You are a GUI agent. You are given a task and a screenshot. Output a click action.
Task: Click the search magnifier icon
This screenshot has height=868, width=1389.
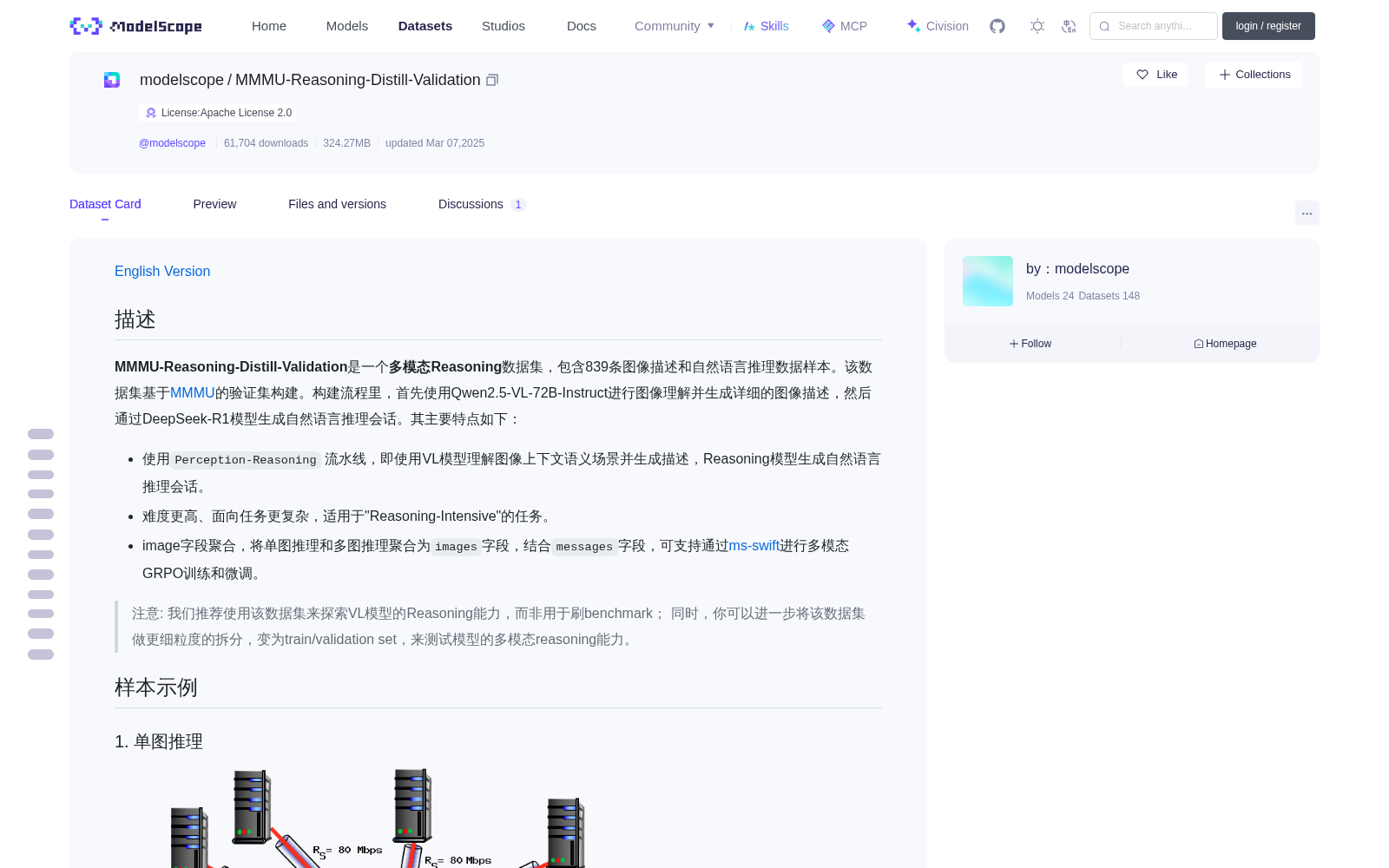1105,26
